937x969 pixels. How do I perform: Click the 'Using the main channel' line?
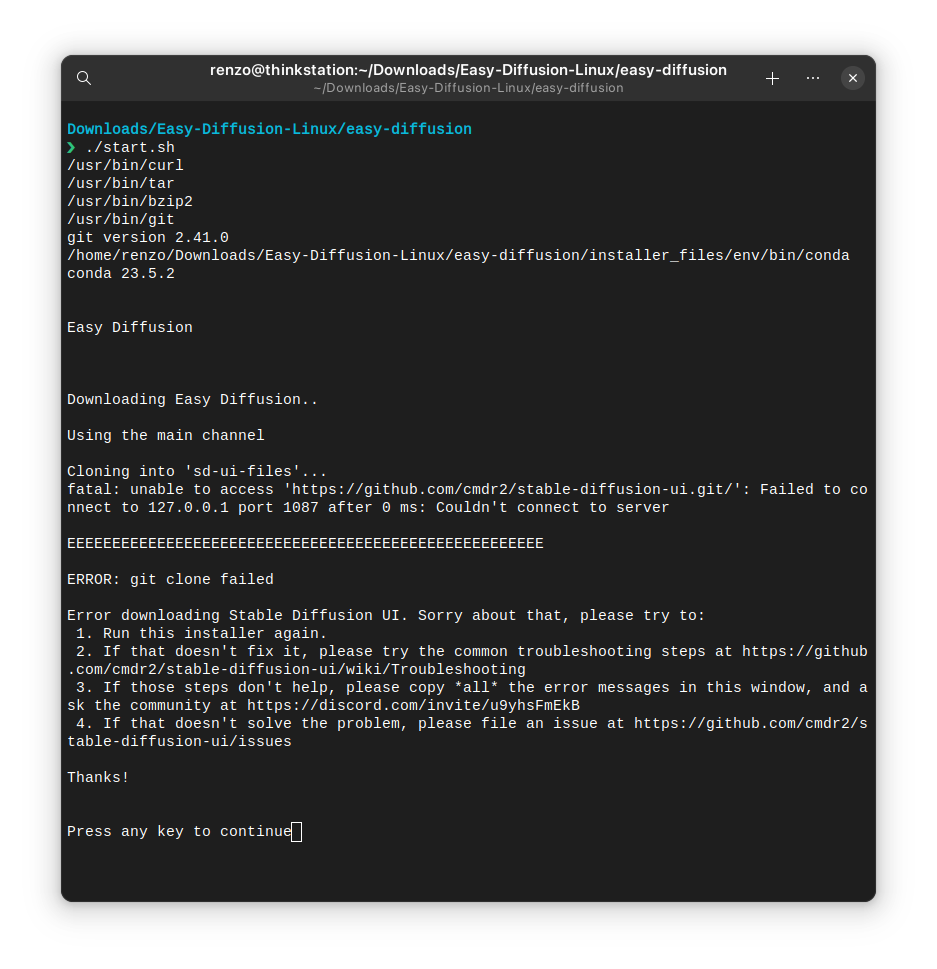click(165, 435)
